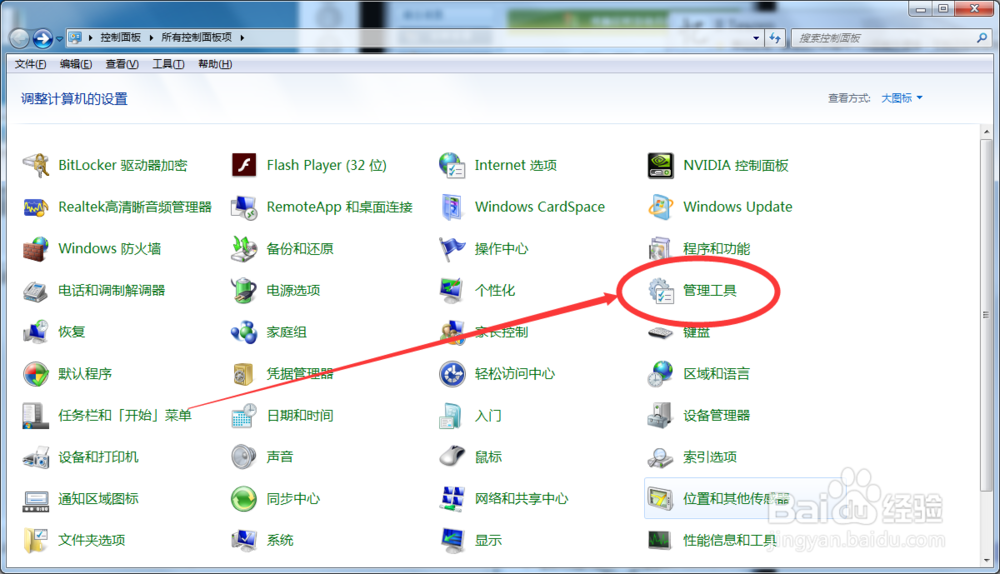Open 网络和共享中心 icon
Image resolution: width=1000 pixels, height=574 pixels.
click(452, 499)
